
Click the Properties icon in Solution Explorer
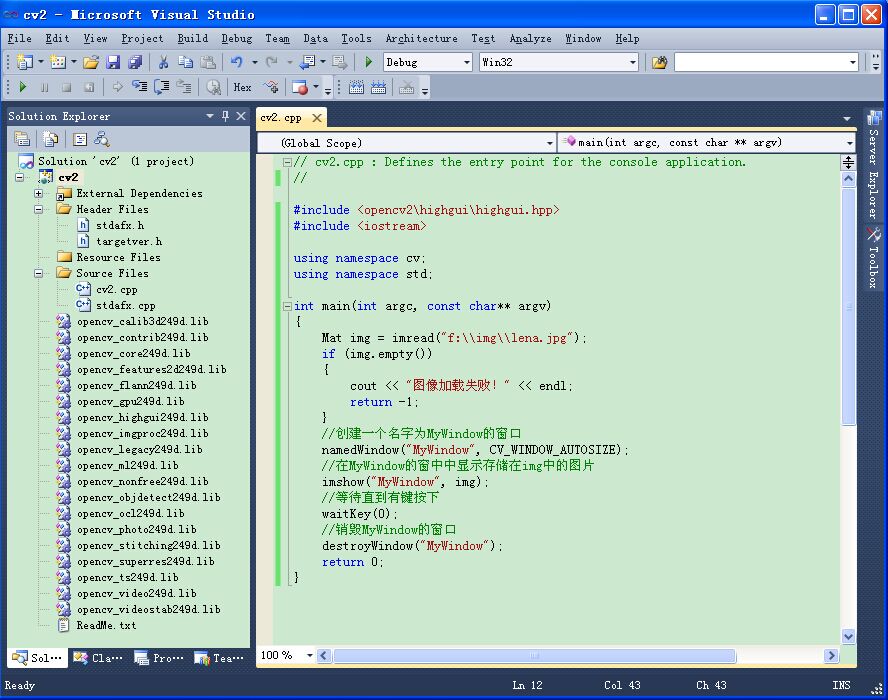click(22, 139)
